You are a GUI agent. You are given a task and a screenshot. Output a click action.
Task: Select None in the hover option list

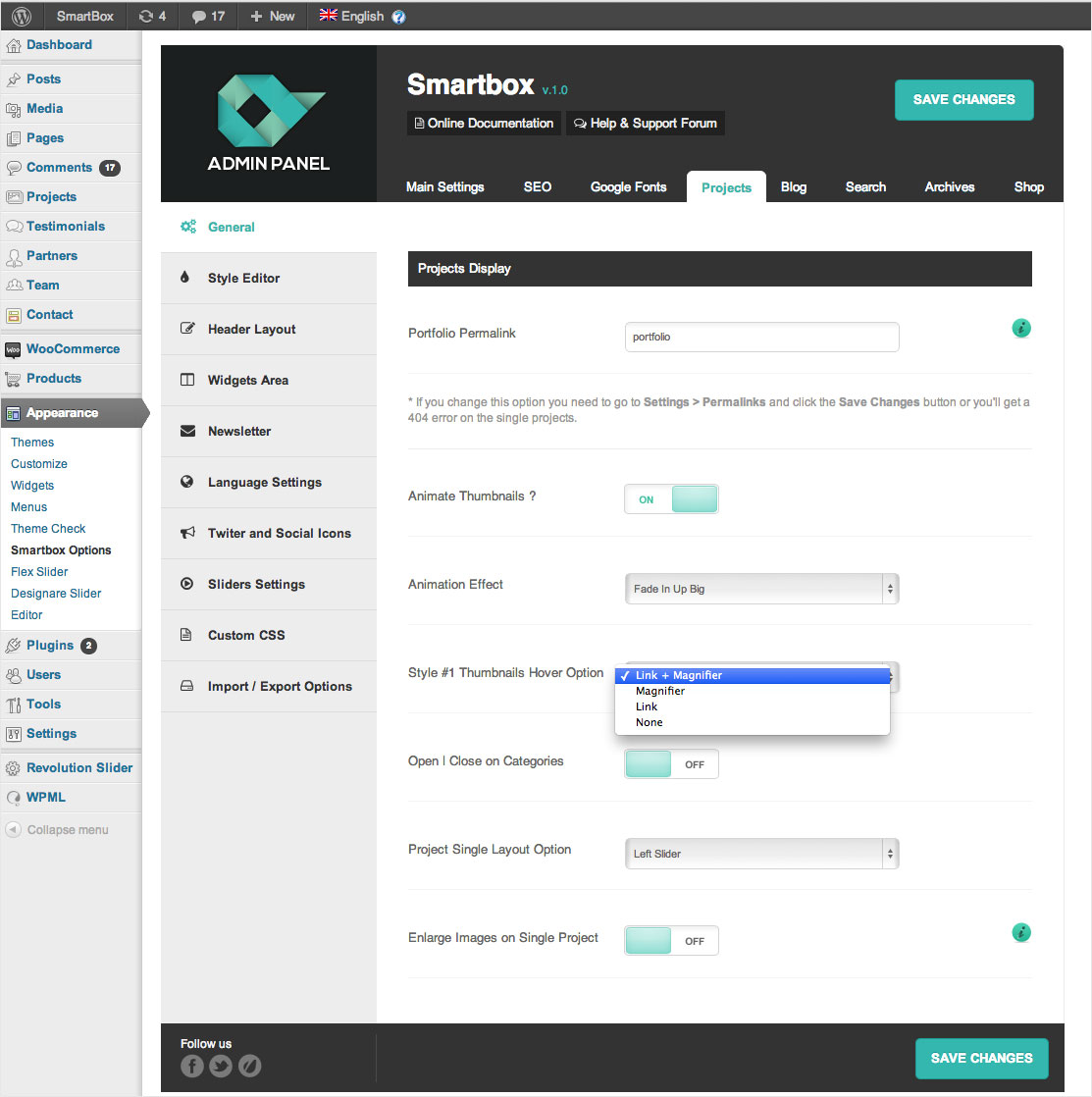coord(650,722)
